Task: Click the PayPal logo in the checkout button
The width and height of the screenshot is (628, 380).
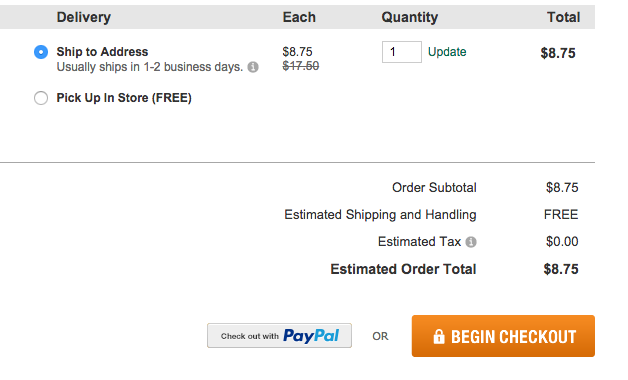Action: pyautogui.click(x=311, y=336)
